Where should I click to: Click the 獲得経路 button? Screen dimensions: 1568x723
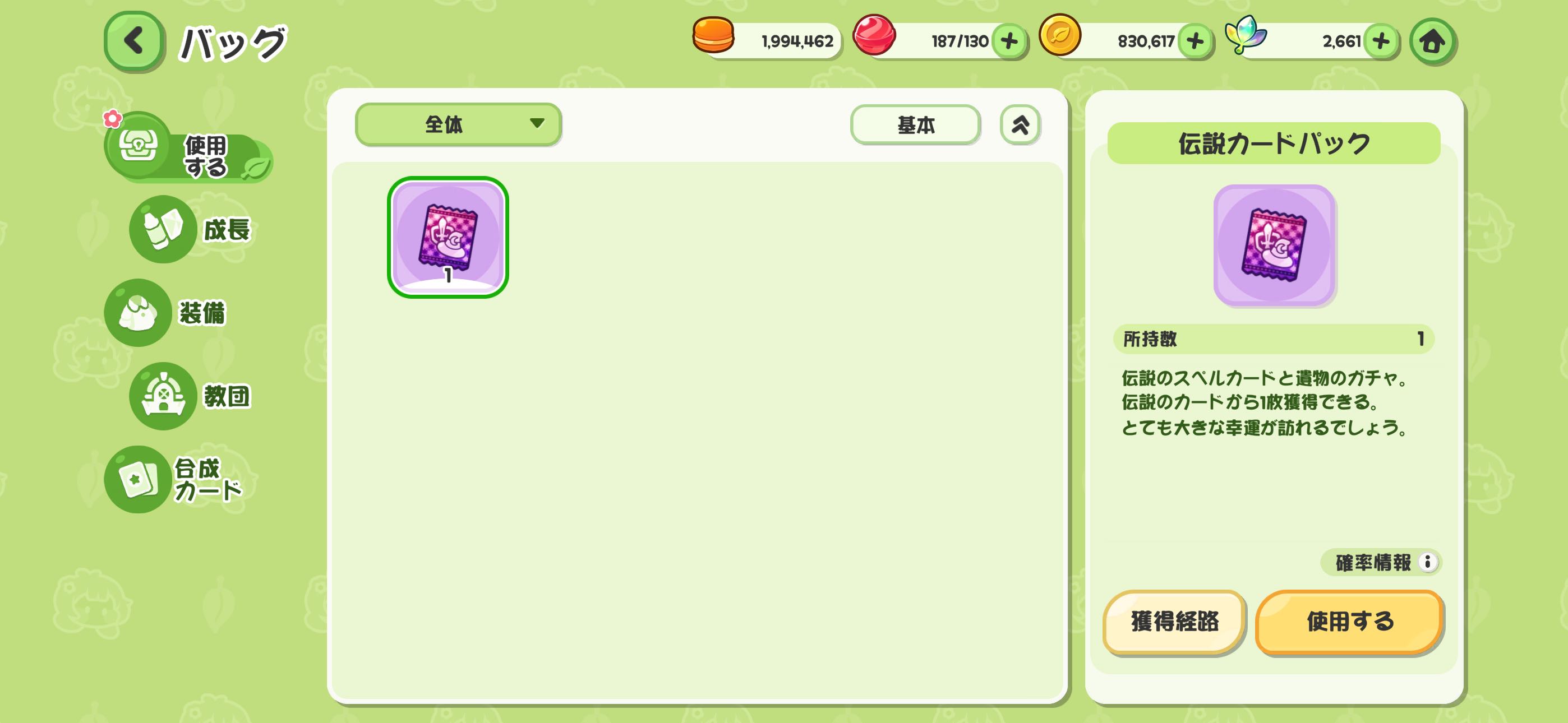coord(1174,622)
